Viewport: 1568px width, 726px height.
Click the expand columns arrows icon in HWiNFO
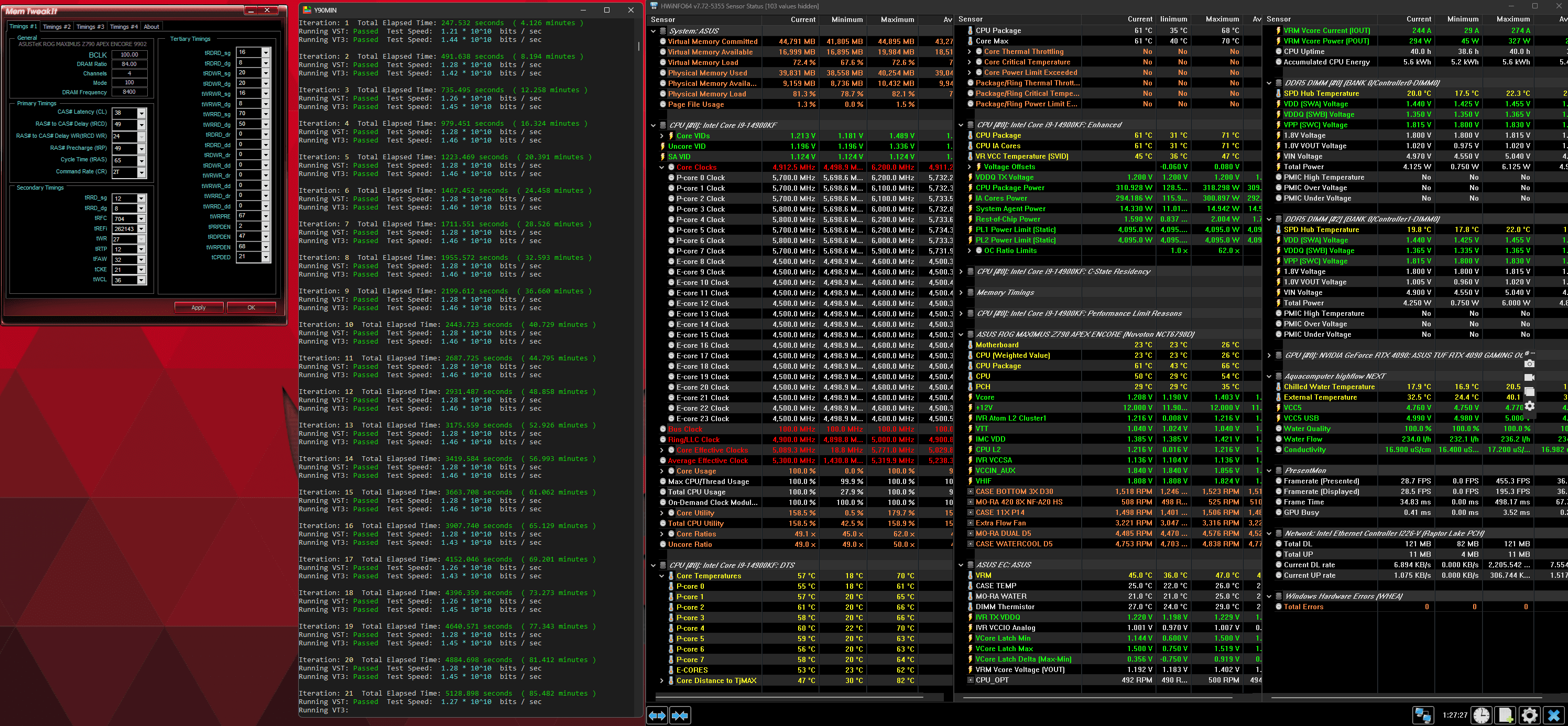click(x=657, y=716)
